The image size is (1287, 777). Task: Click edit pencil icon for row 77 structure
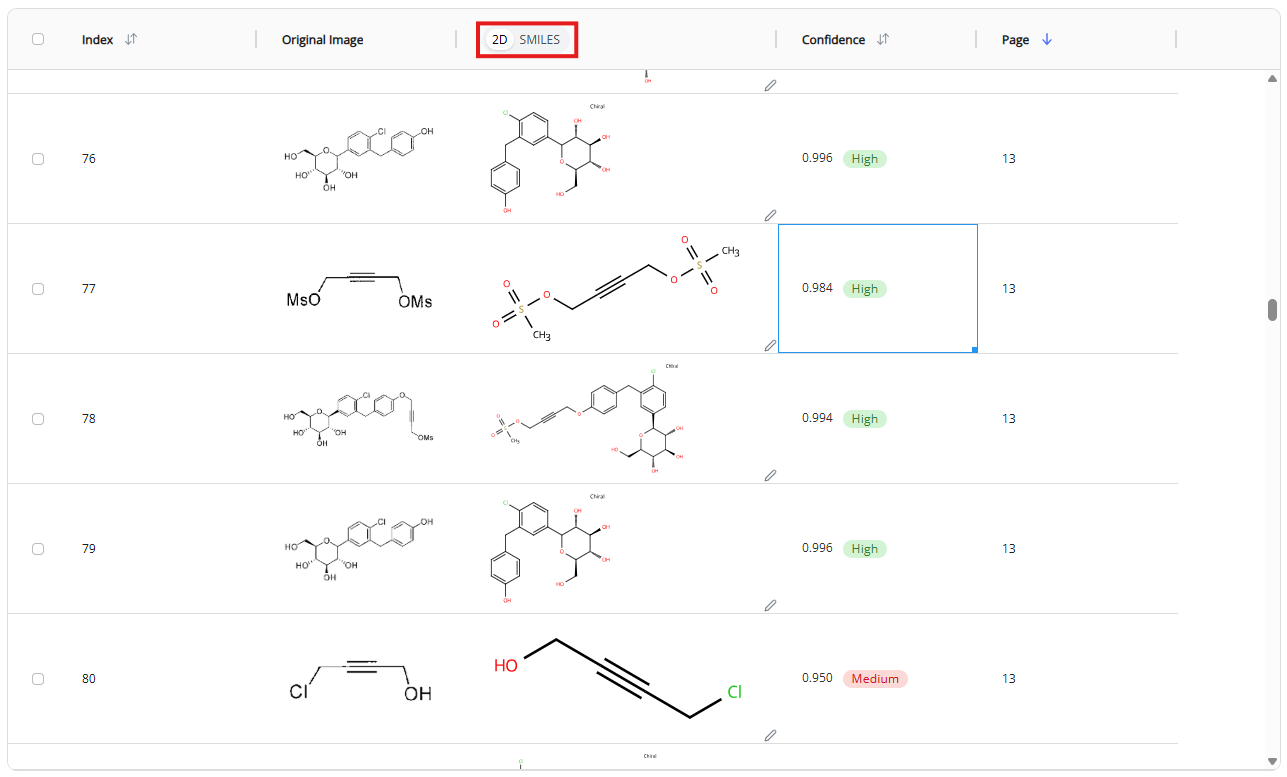point(770,345)
